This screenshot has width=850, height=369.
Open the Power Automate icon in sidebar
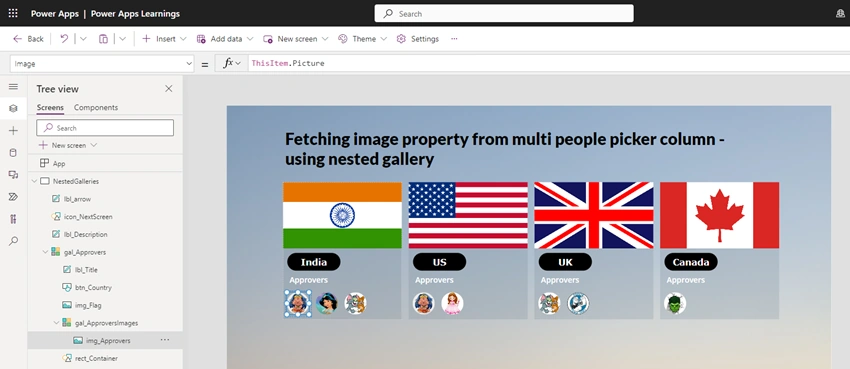pyautogui.click(x=14, y=197)
